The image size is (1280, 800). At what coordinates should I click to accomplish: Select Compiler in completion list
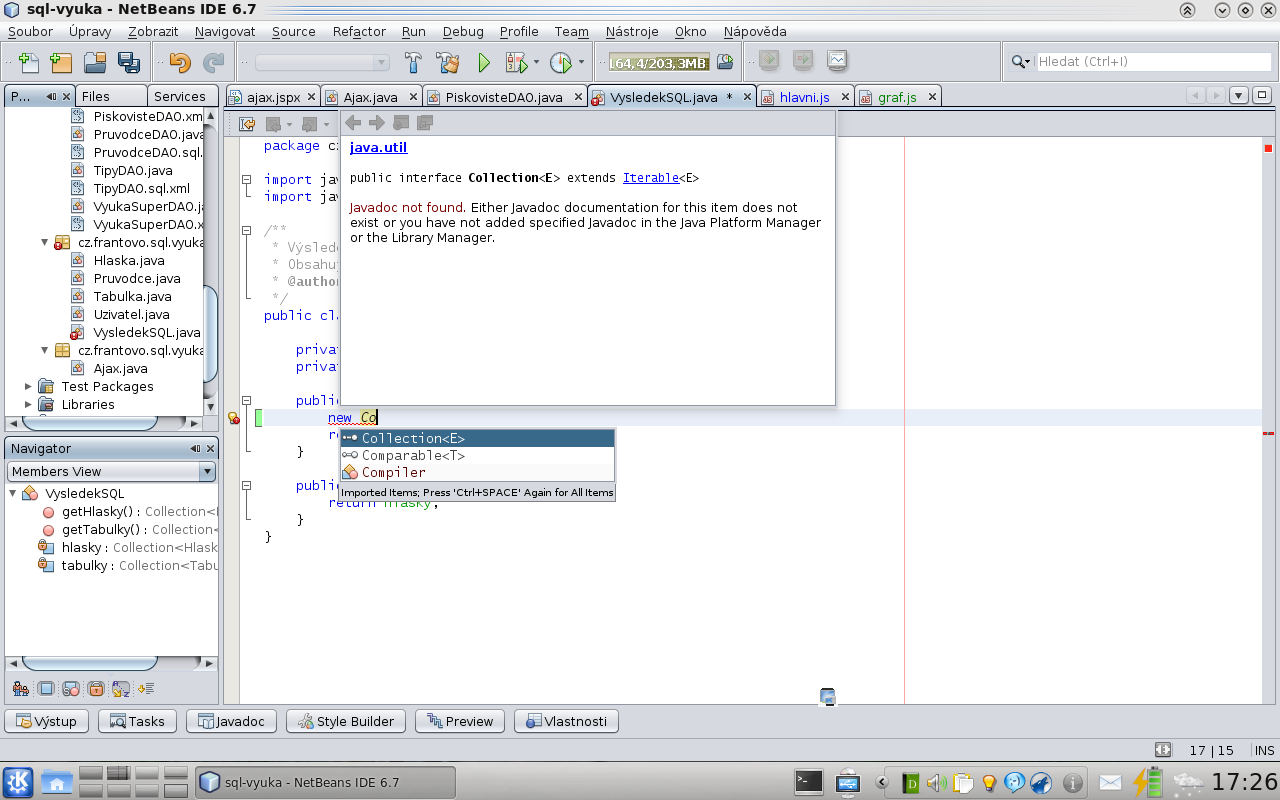pos(477,472)
